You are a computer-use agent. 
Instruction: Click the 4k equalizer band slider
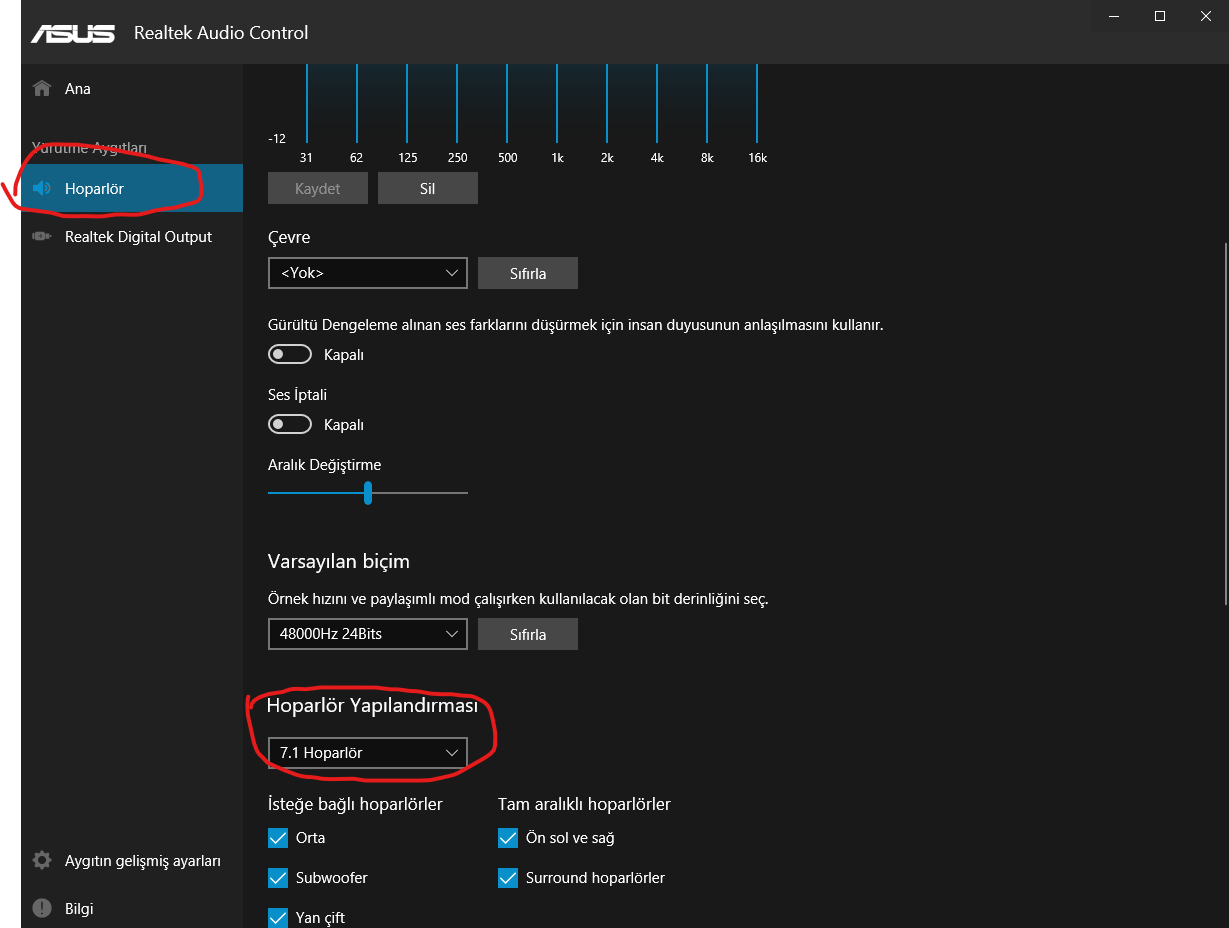[x=657, y=103]
